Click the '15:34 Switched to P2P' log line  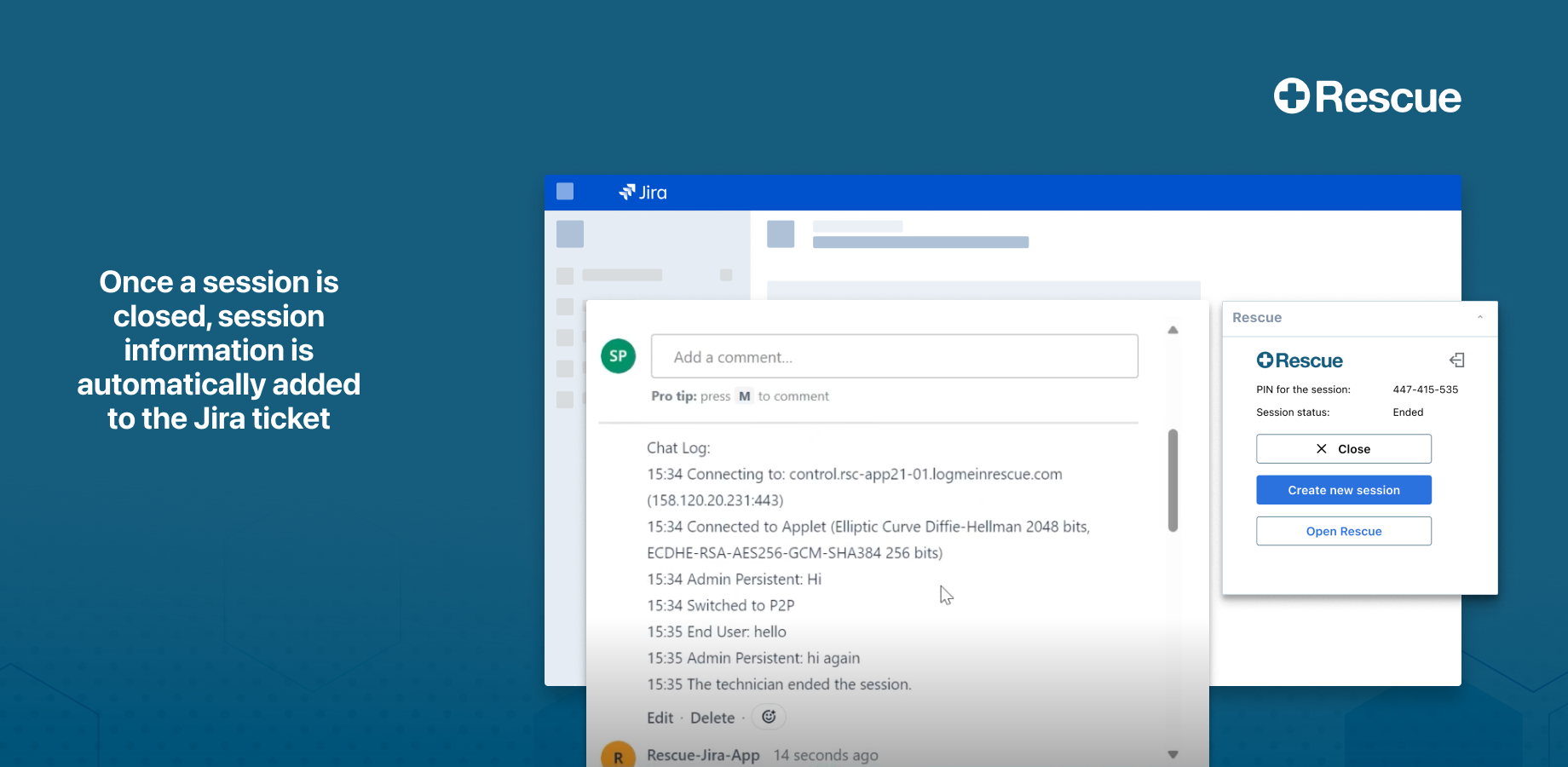720,605
